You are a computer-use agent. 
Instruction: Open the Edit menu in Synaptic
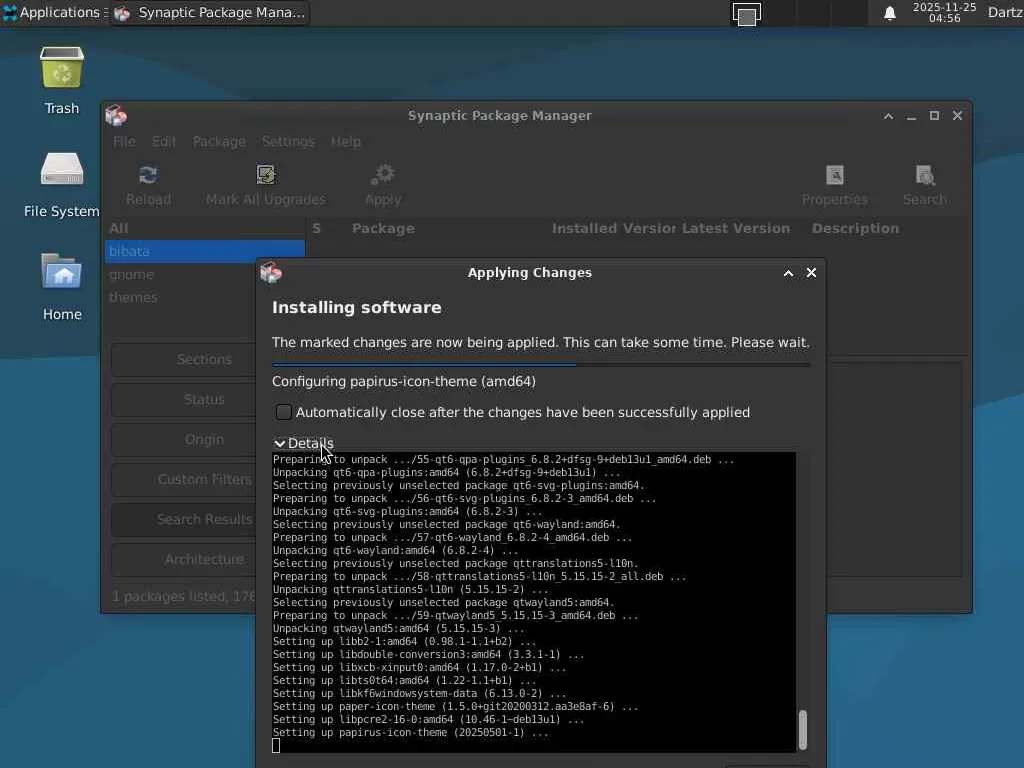coord(164,142)
